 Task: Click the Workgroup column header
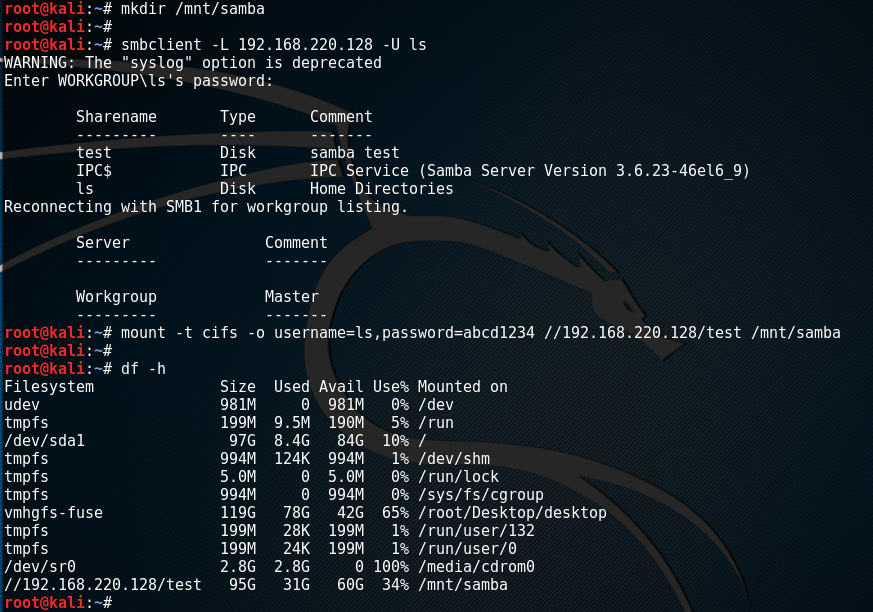[116, 297]
